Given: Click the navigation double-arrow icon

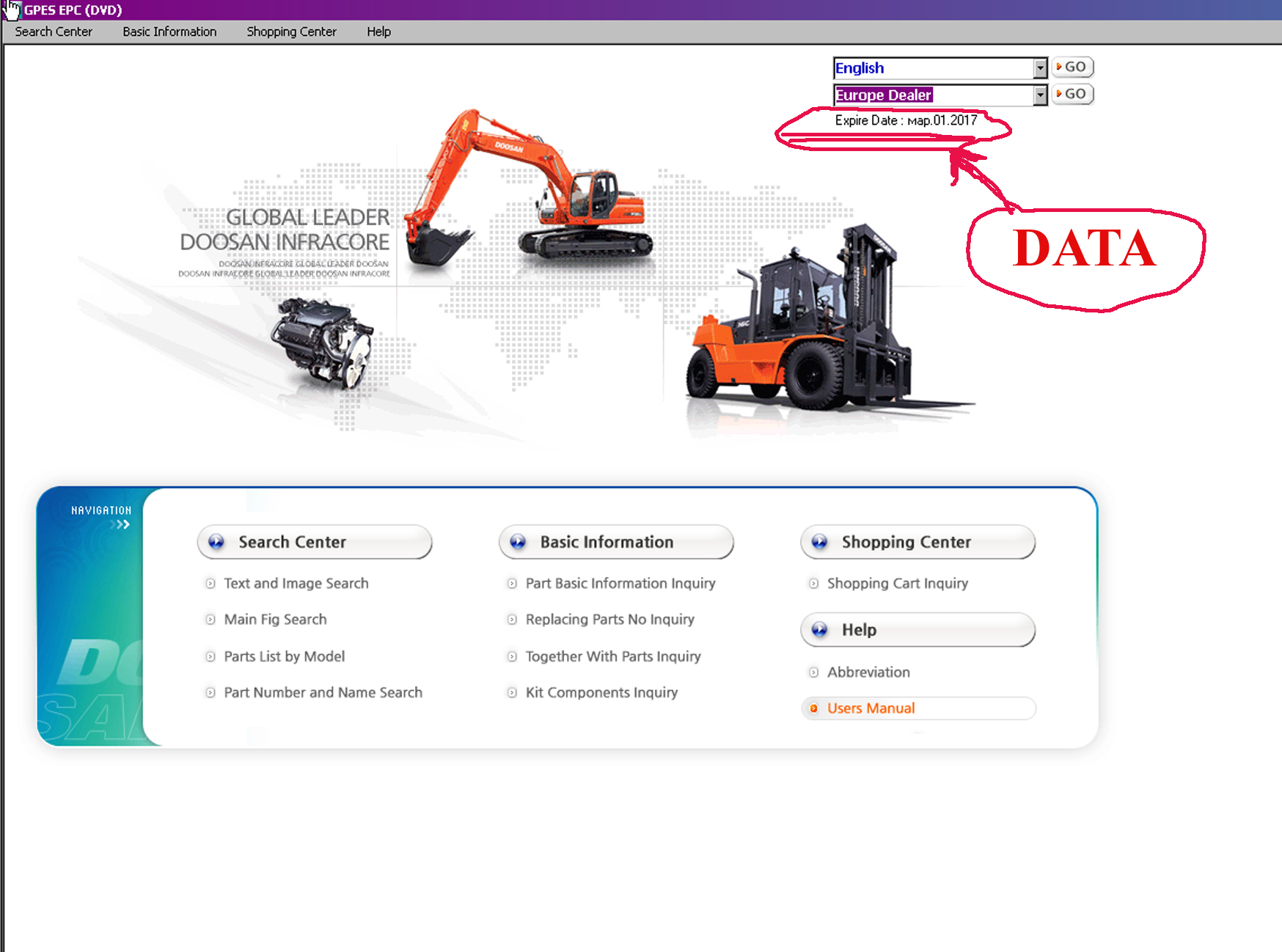Looking at the screenshot, I should [120, 524].
